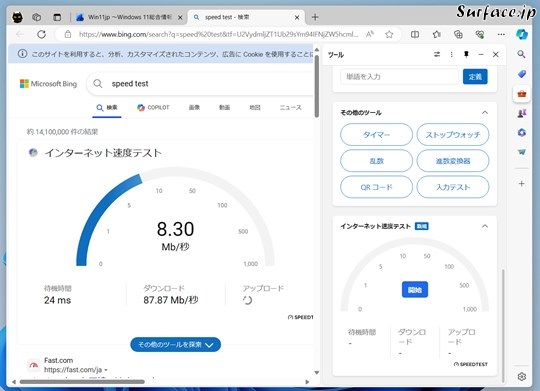
Task: Switch to the 動画 videos tab
Action: coord(225,107)
